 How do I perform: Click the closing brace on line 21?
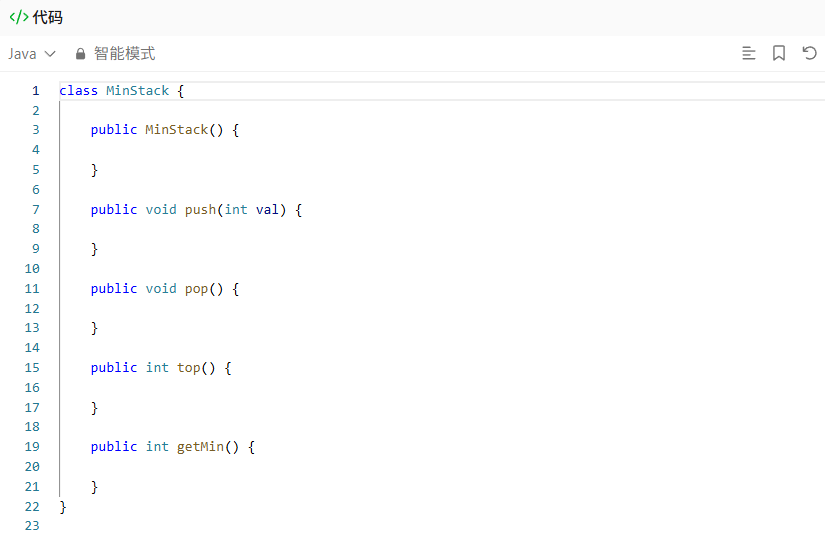[94, 487]
